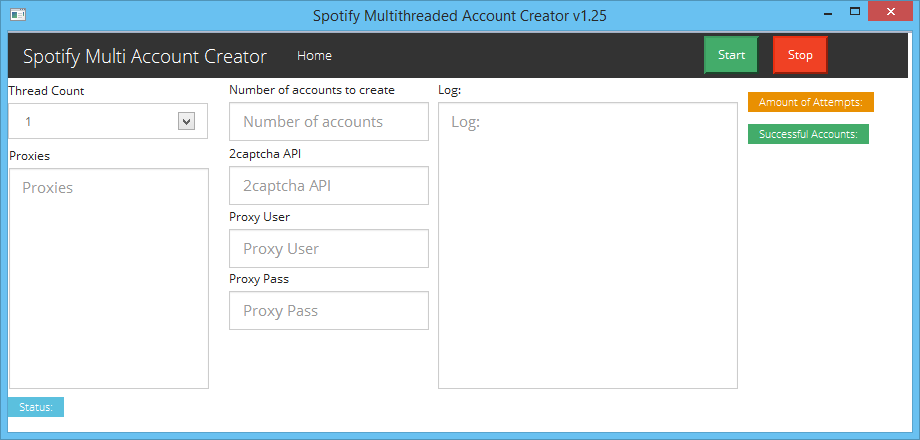Click the Proxies label above text area
Image resolution: width=920 pixels, height=440 pixels.
pos(29,156)
